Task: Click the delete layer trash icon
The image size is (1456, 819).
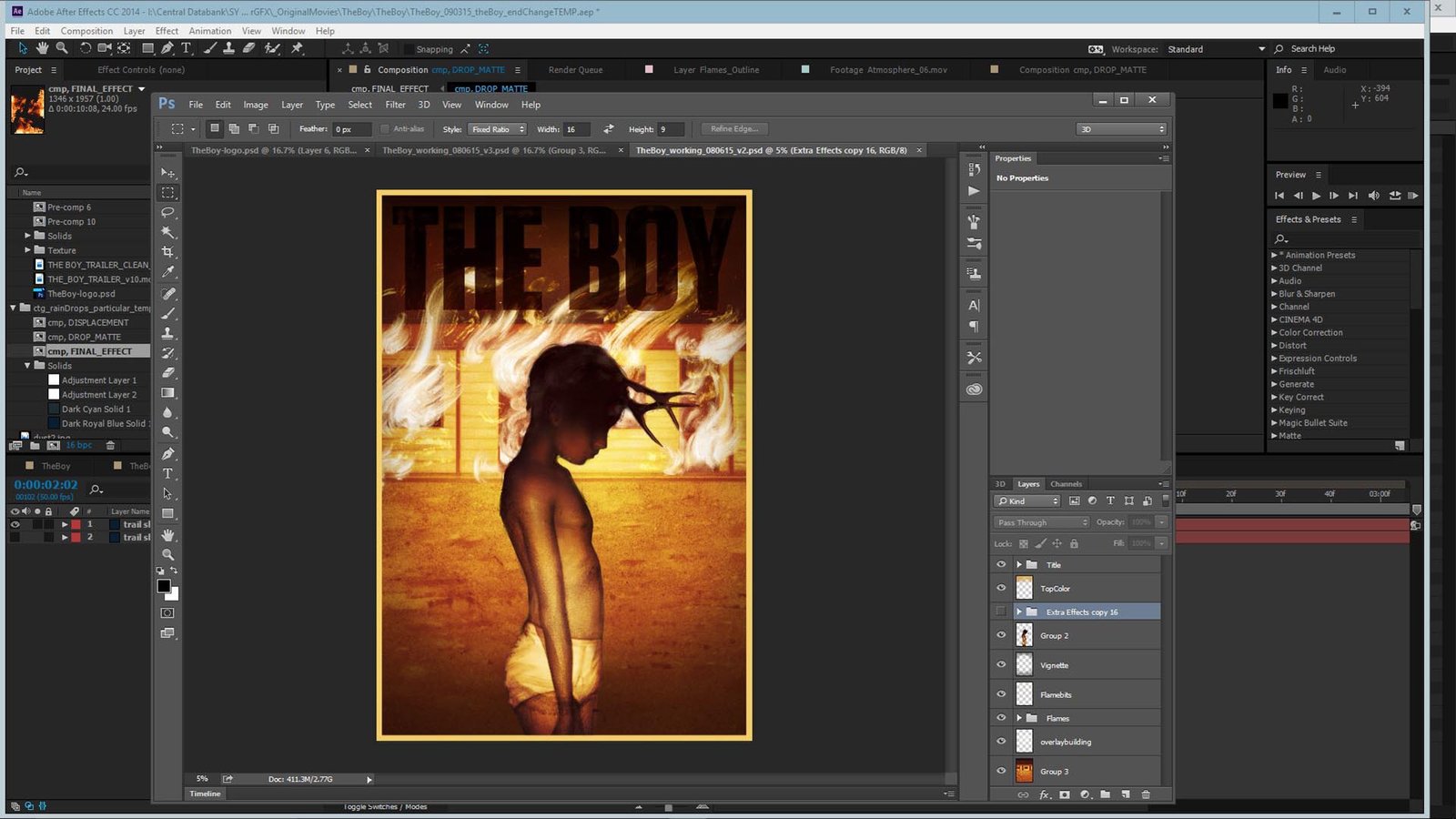Action: 1146,794
